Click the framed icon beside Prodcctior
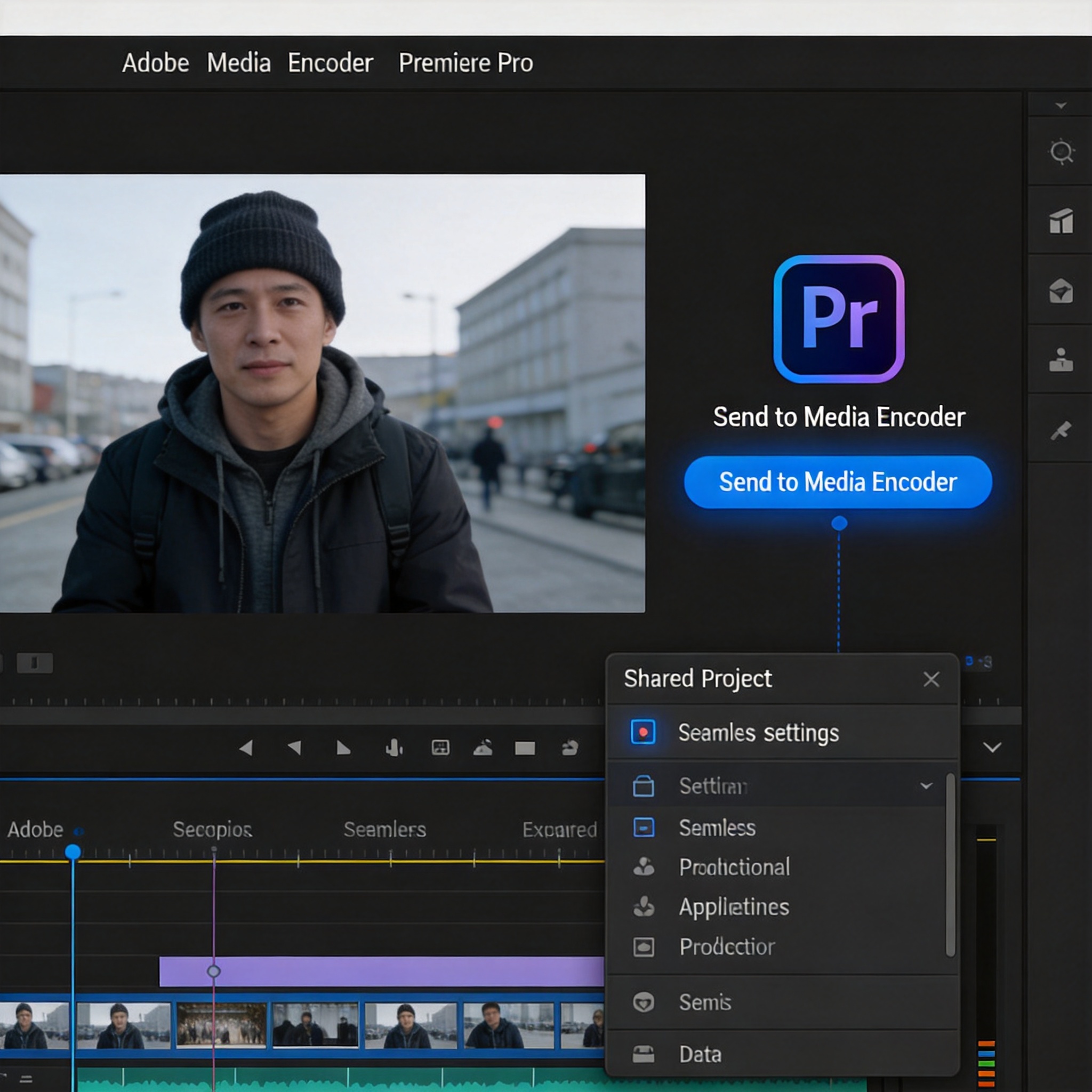The image size is (1092, 1092). tap(644, 947)
